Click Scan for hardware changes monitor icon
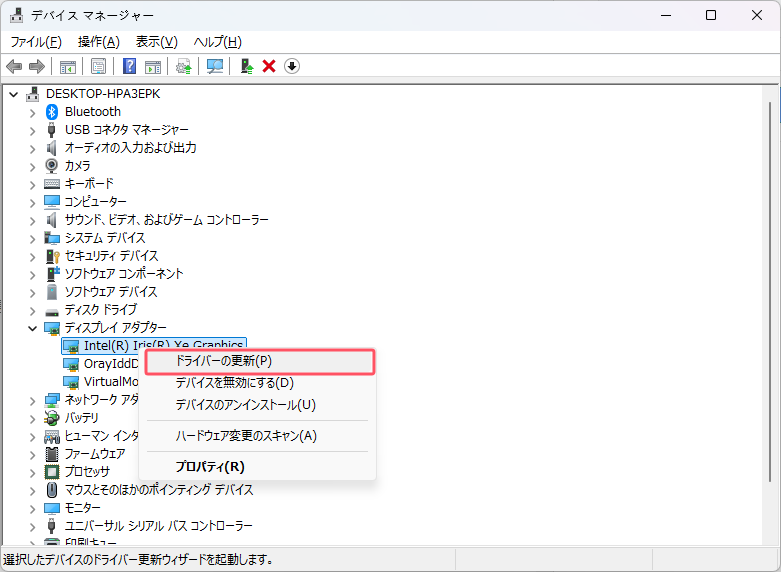Screen dimensions: 781x572 215,66
